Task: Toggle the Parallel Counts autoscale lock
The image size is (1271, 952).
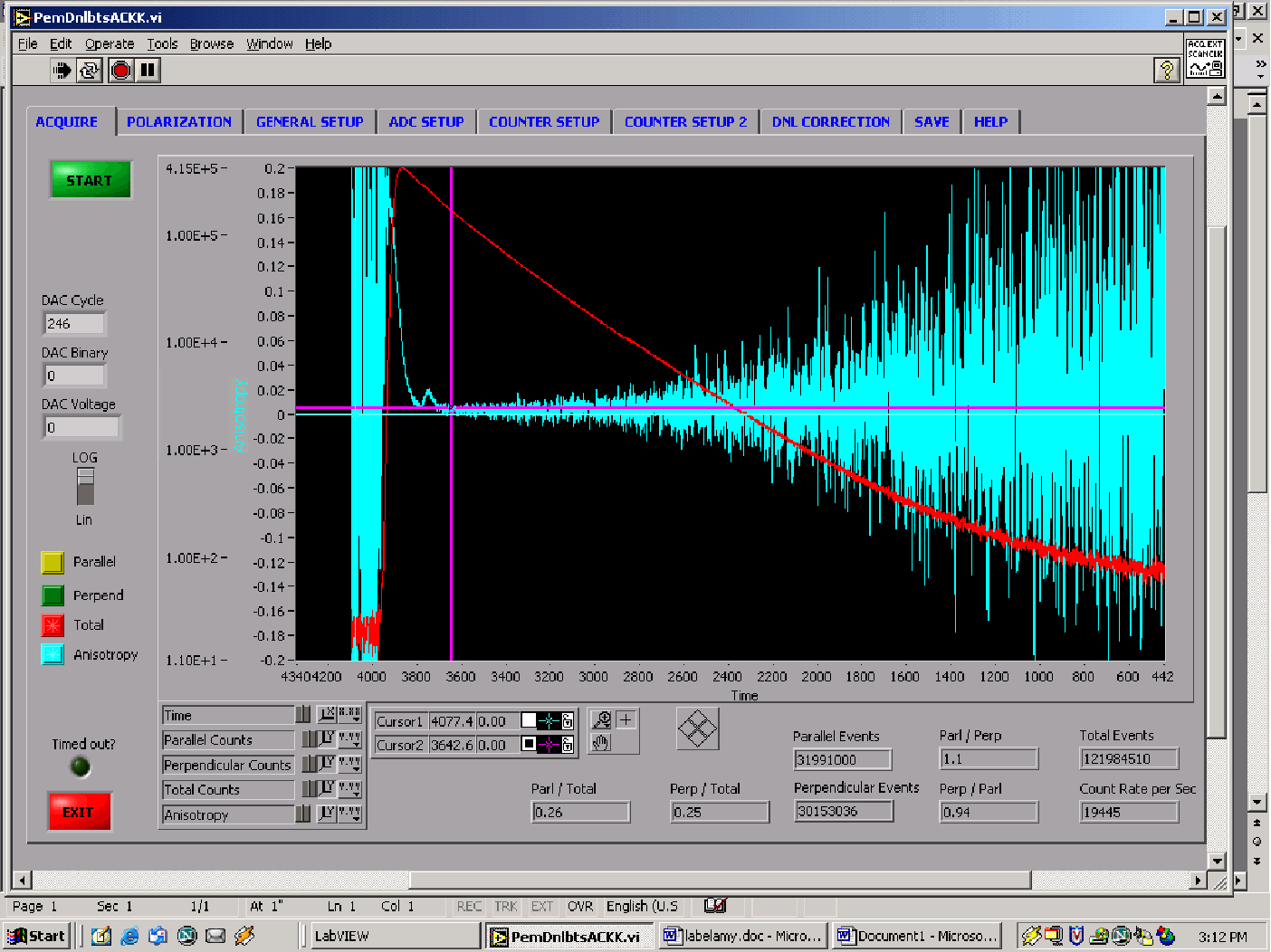Action: point(309,738)
